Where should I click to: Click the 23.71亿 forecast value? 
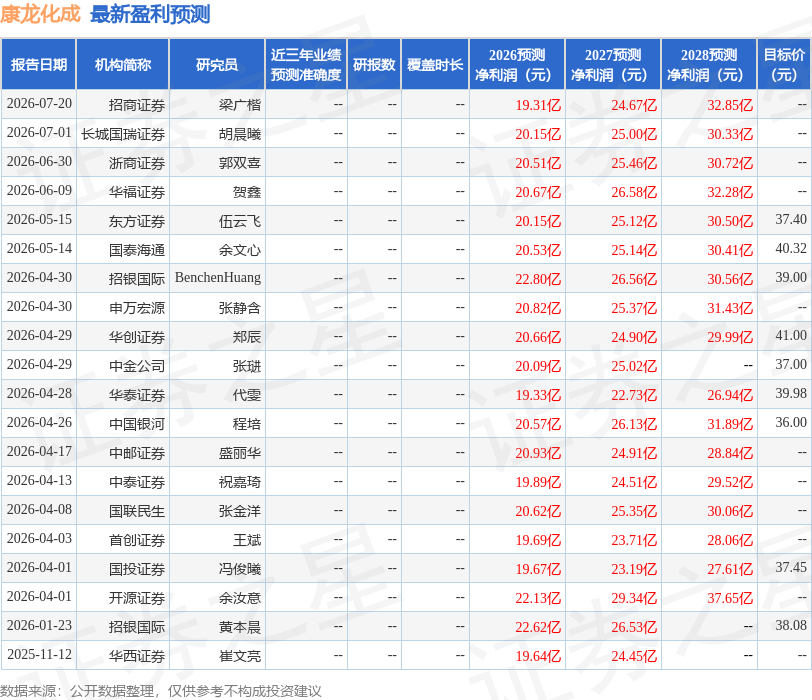pos(634,540)
